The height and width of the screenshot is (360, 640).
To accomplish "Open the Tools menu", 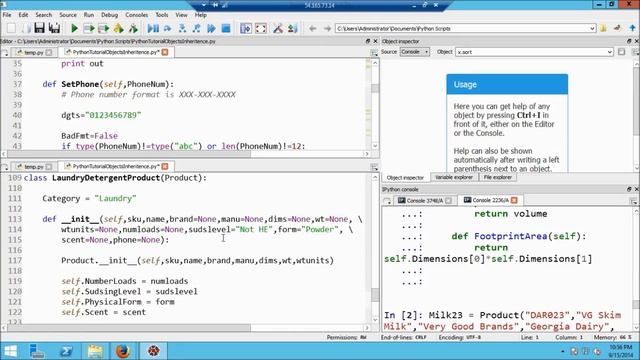I will click(162, 15).
